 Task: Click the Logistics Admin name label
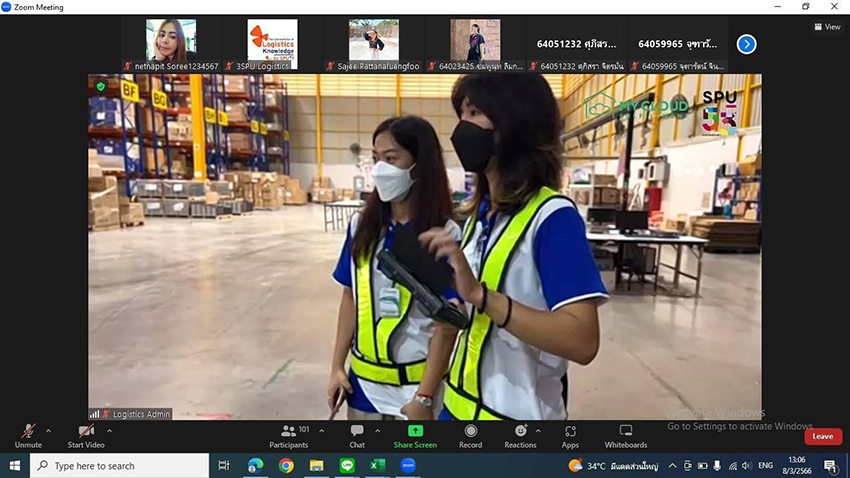pos(141,414)
